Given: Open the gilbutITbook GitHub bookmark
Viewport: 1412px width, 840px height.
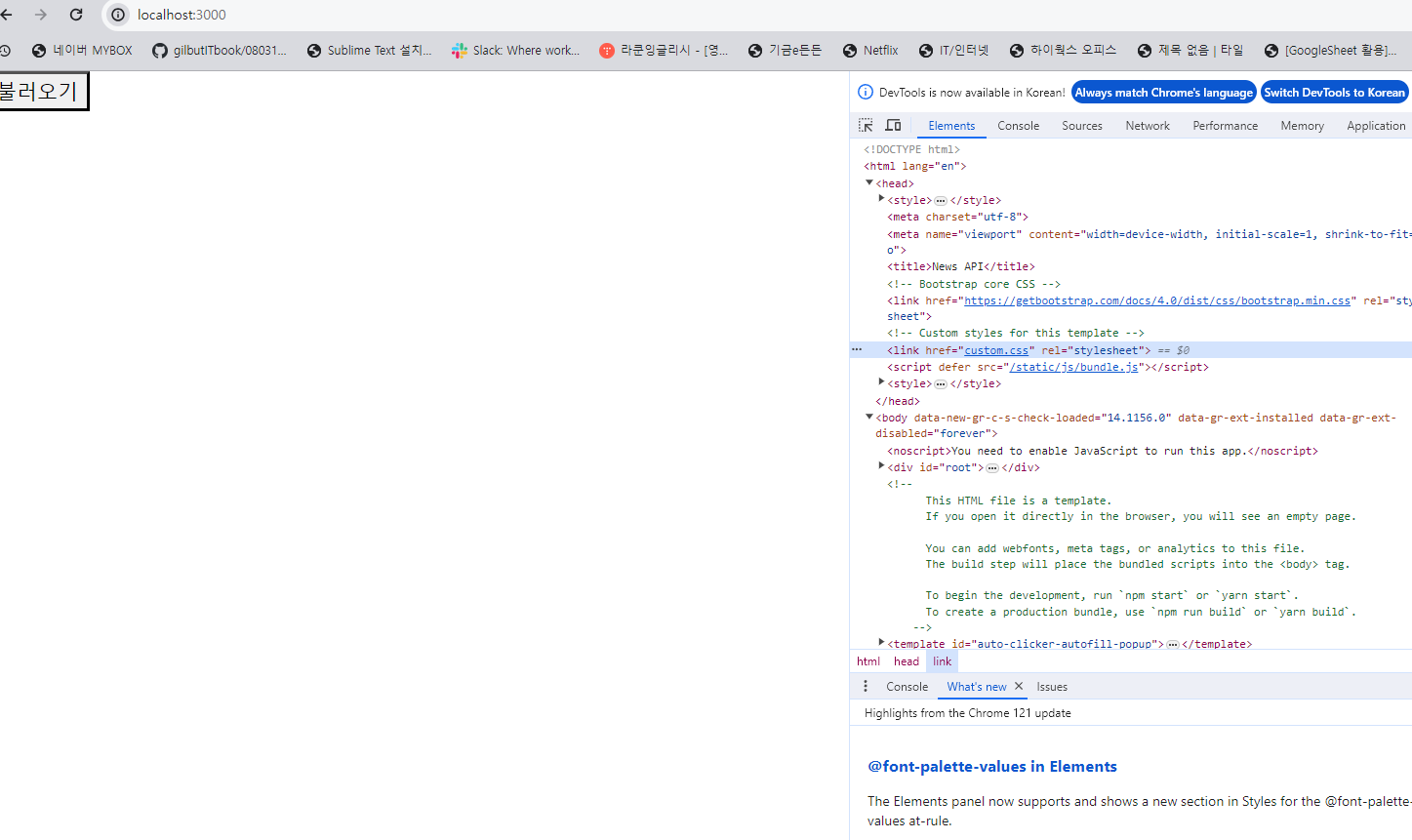Looking at the screenshot, I should click(x=220, y=50).
